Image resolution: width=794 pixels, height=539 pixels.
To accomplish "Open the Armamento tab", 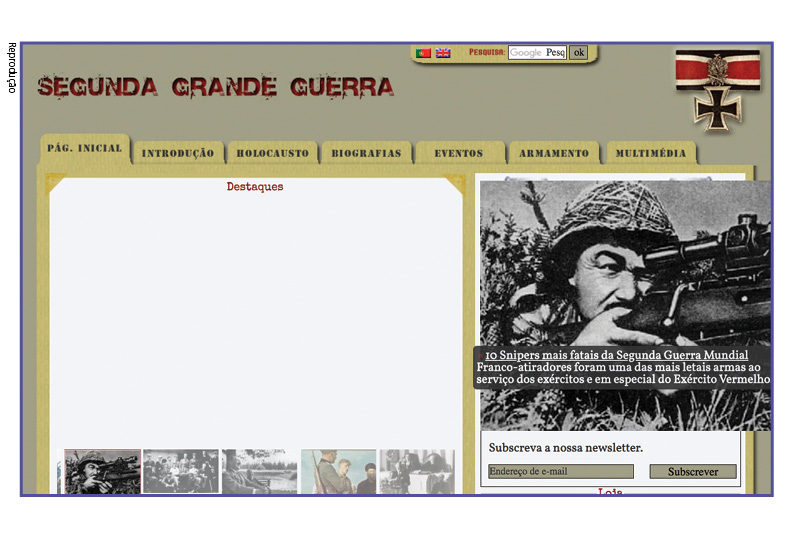I will pos(554,154).
